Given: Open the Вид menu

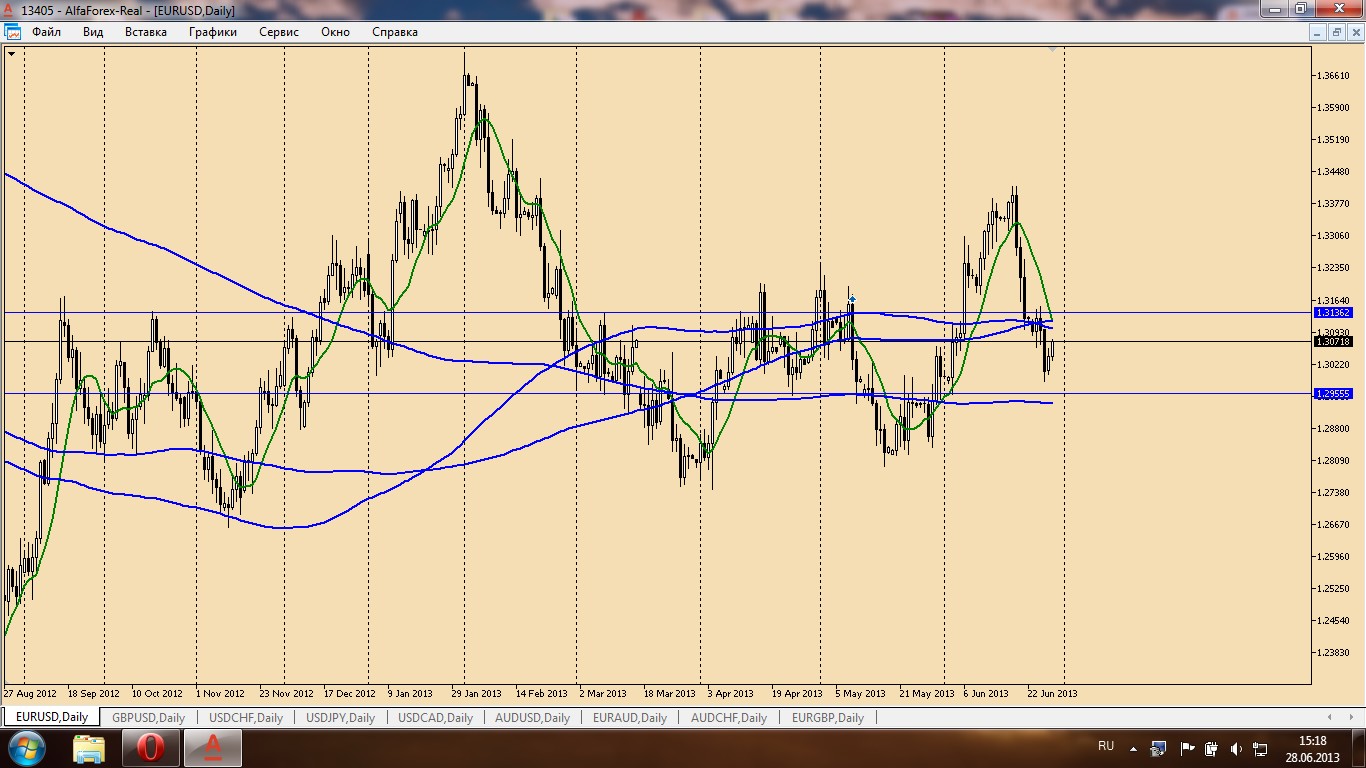Looking at the screenshot, I should [93, 32].
